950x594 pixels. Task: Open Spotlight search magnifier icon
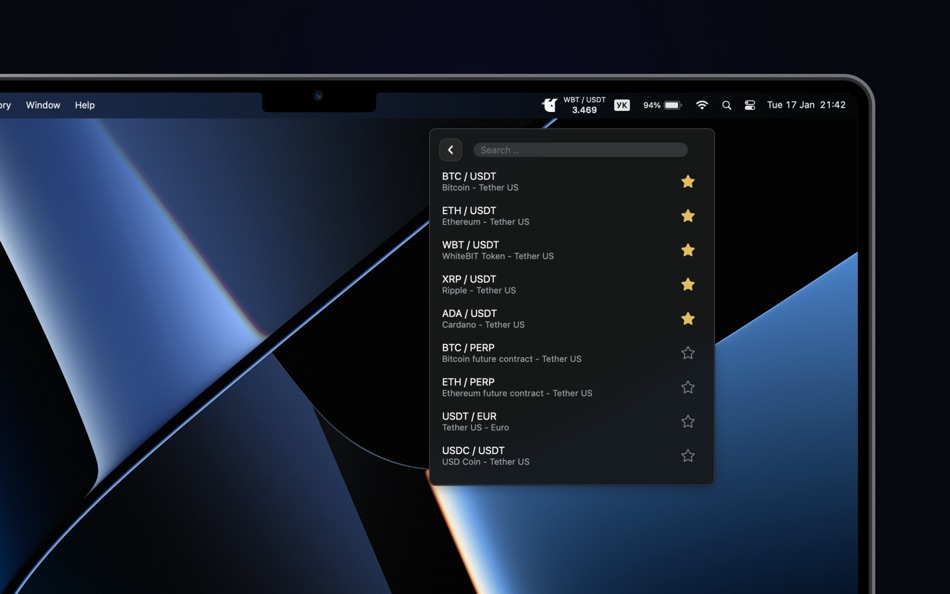726,105
